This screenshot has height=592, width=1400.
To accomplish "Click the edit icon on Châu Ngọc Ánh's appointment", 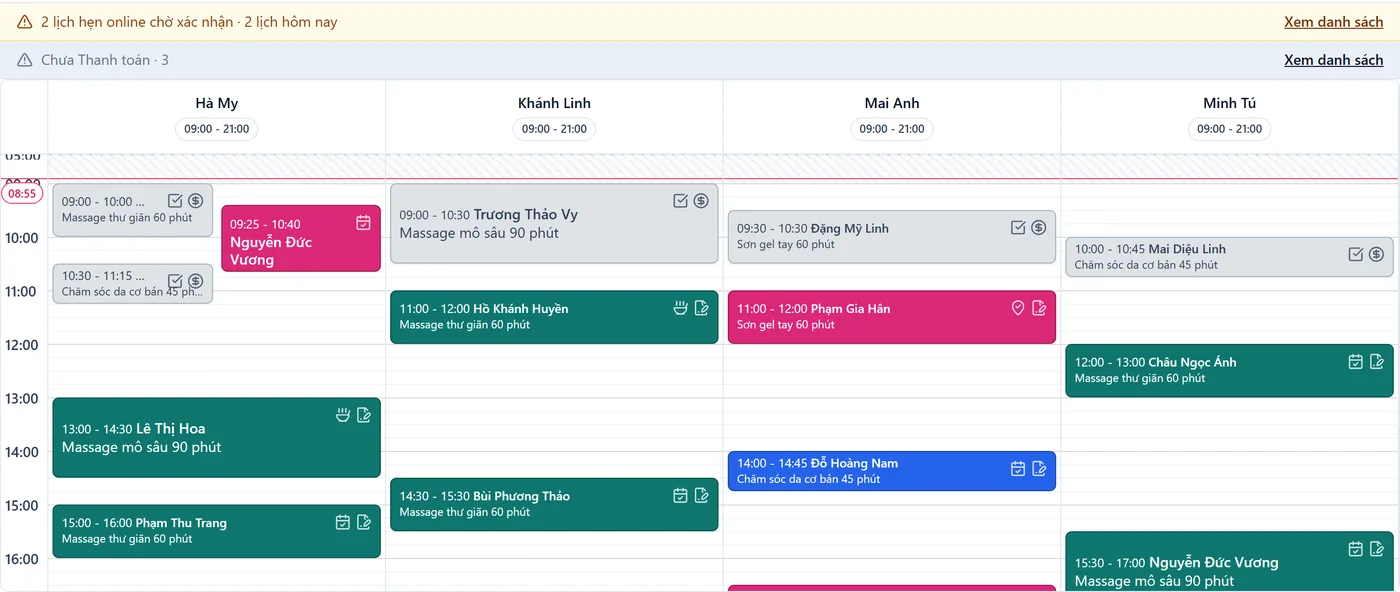I will tap(1376, 362).
